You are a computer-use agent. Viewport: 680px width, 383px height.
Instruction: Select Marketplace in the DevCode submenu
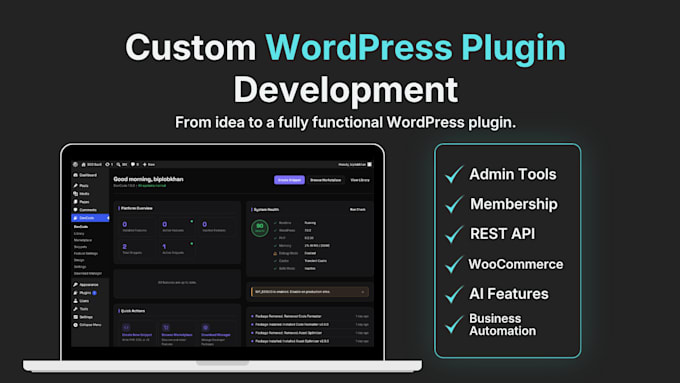click(83, 240)
